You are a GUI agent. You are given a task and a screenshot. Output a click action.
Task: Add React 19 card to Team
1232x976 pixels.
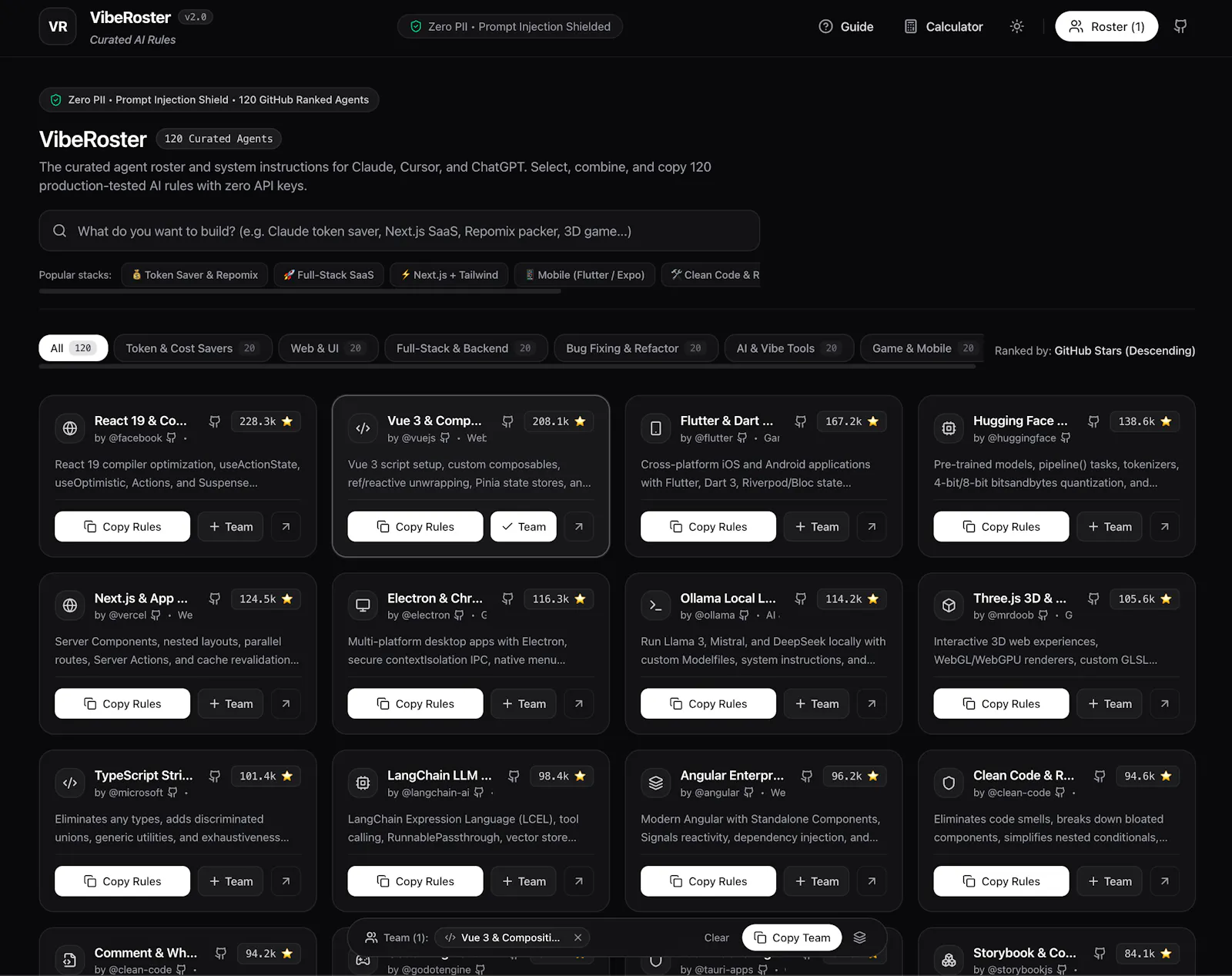(x=231, y=527)
